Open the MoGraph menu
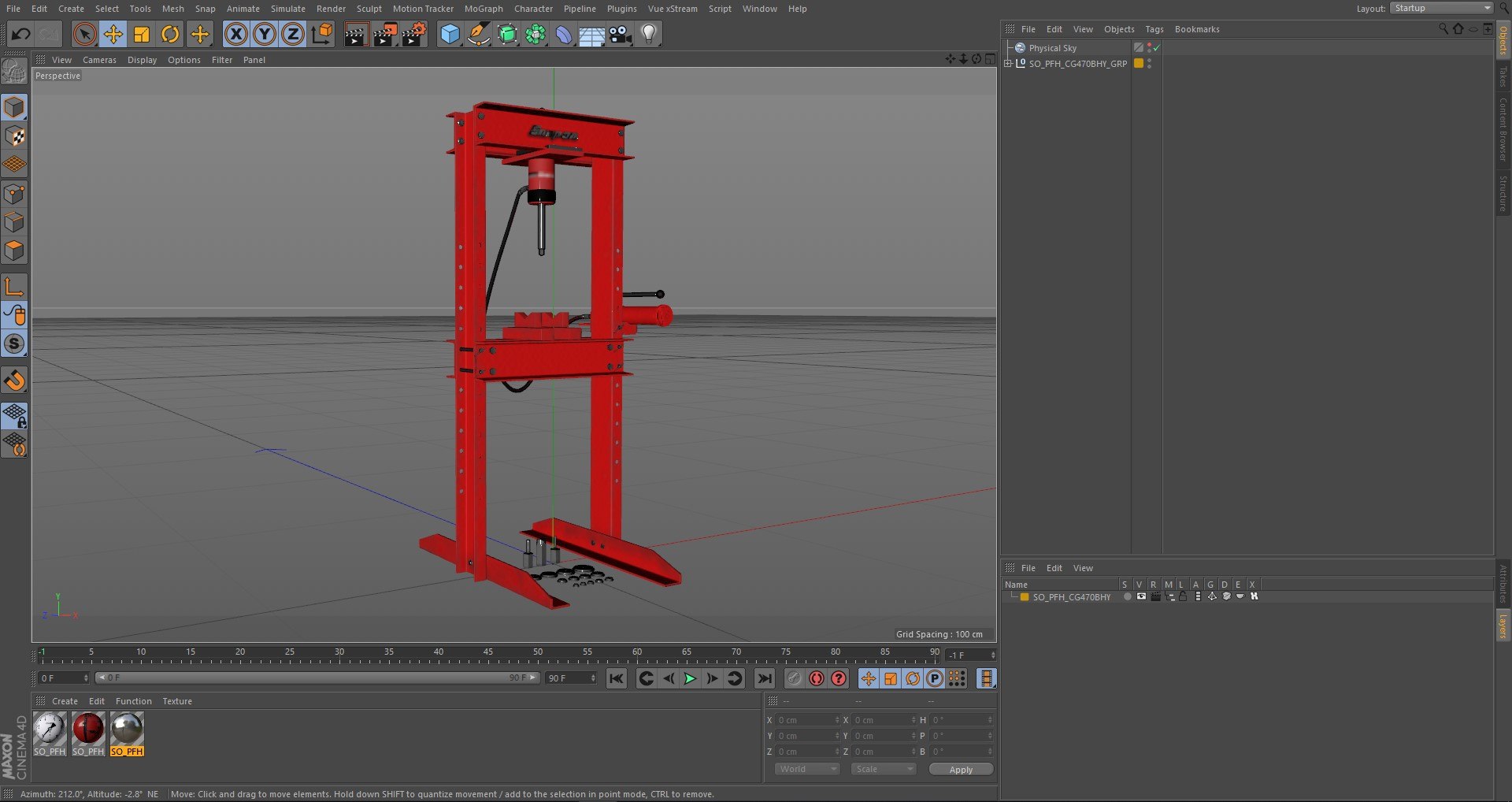Screen dimensions: 1512x802 tap(483, 9)
